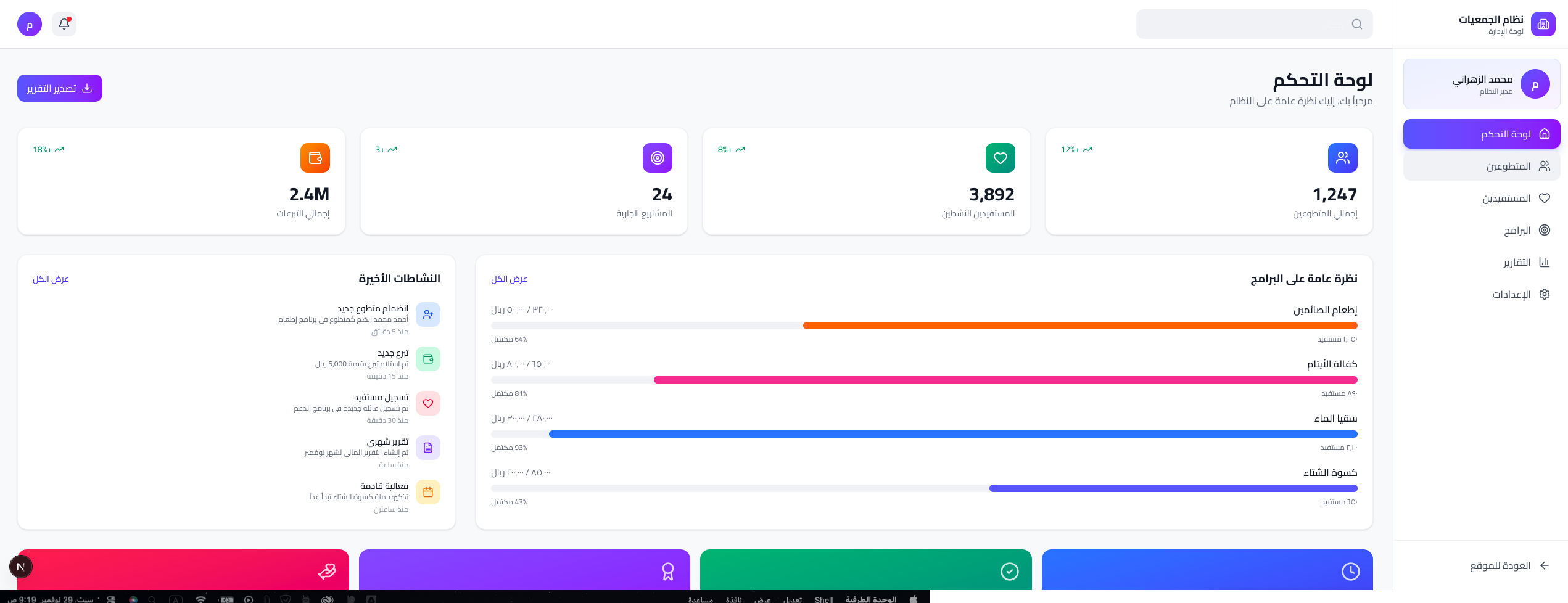Click the purple user avatar in top bar
The image size is (1568, 603).
pos(30,24)
